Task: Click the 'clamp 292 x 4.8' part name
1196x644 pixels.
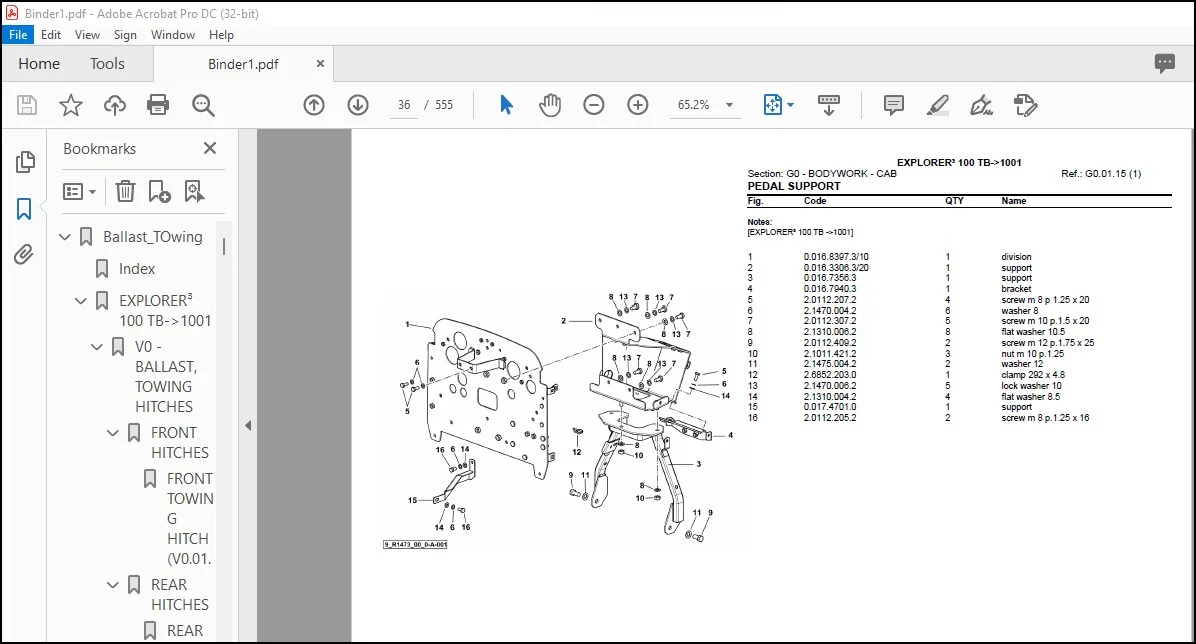Action: click(x=1033, y=375)
